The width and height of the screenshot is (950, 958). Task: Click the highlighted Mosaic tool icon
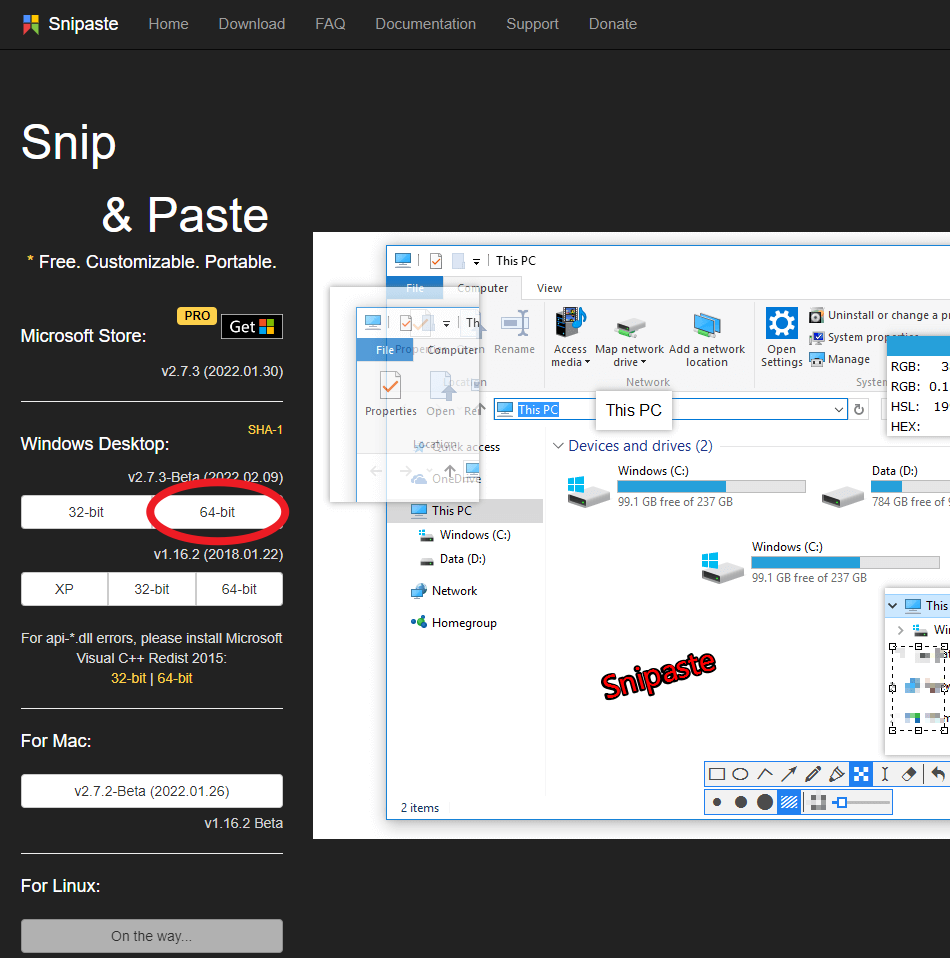[861, 774]
